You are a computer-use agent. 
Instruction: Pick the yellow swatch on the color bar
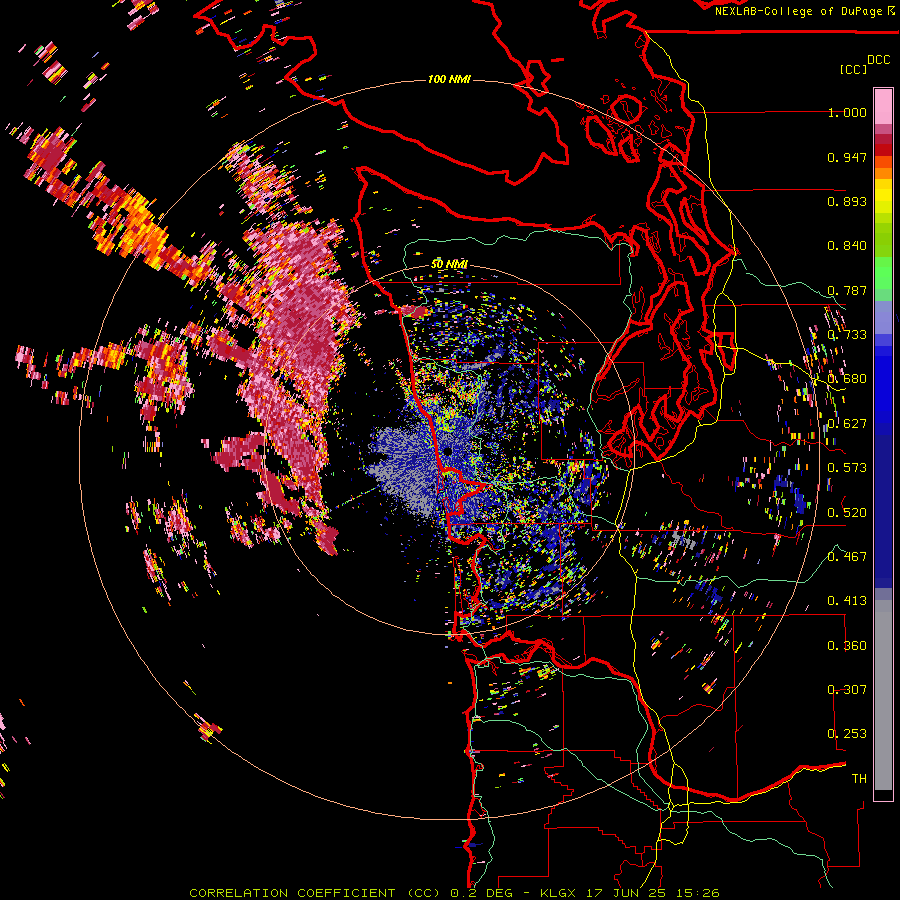point(883,196)
